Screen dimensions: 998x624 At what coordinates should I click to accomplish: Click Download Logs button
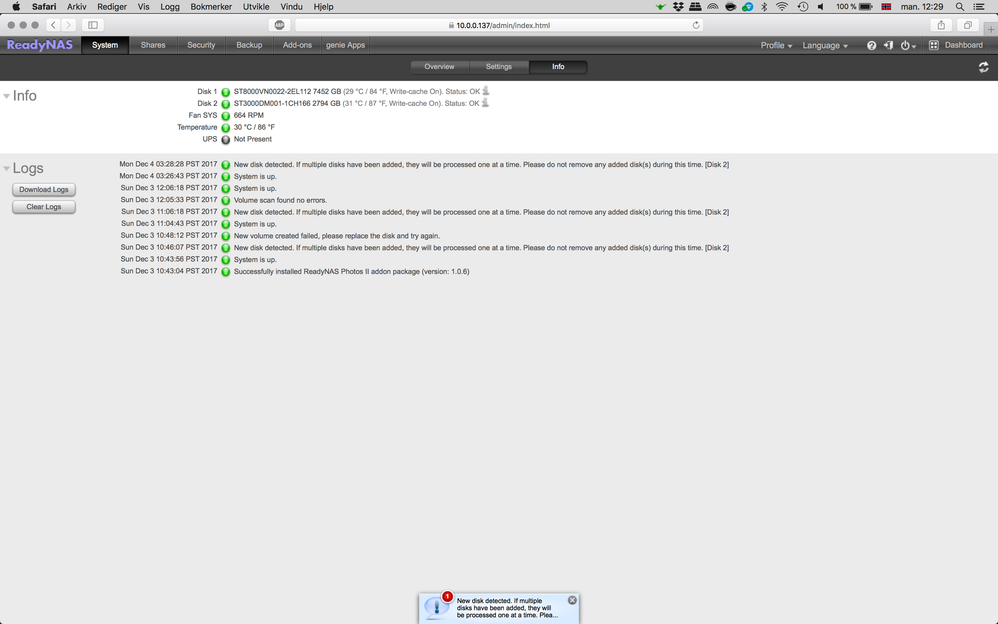coord(44,190)
